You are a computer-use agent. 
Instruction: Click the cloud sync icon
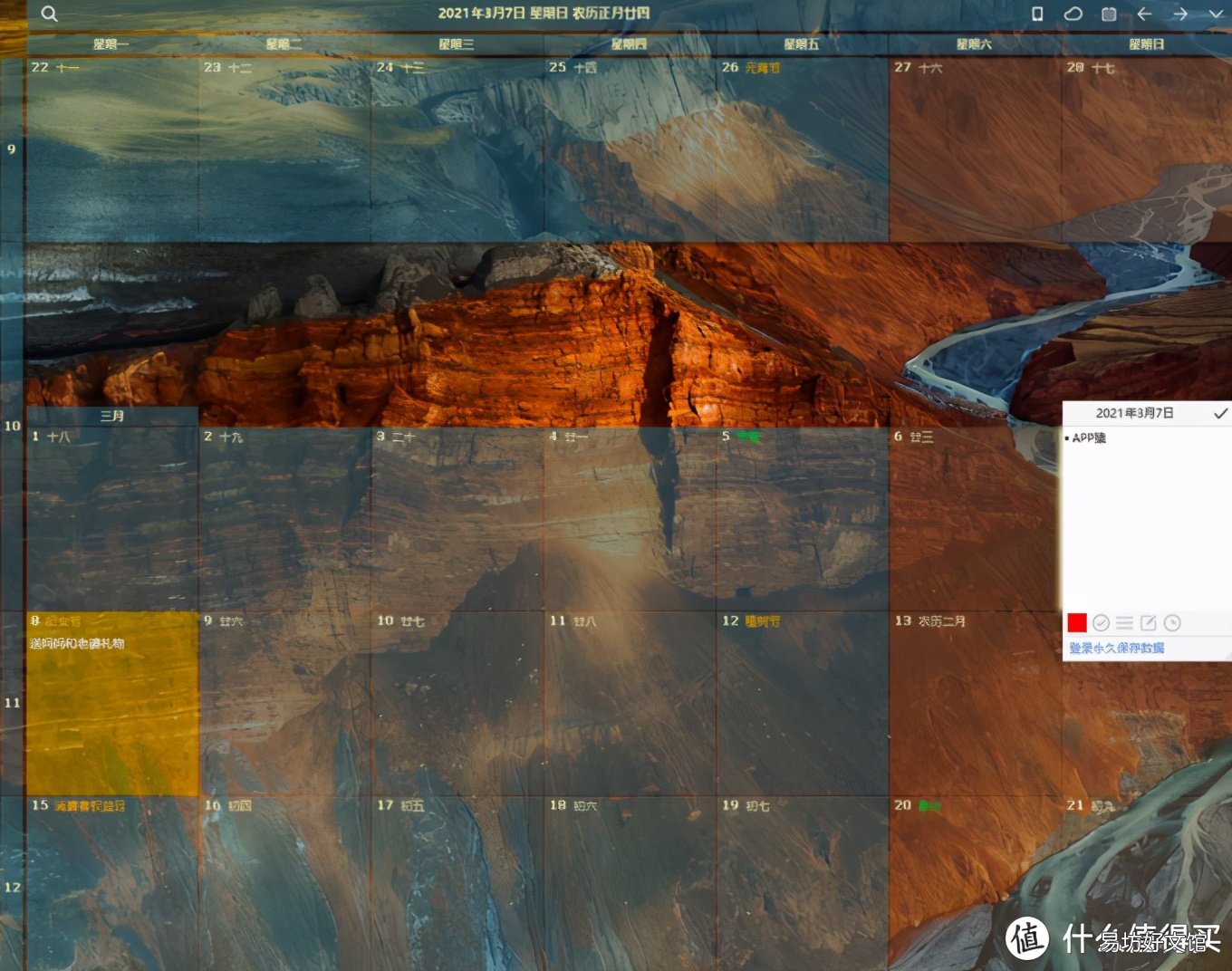tap(1073, 14)
